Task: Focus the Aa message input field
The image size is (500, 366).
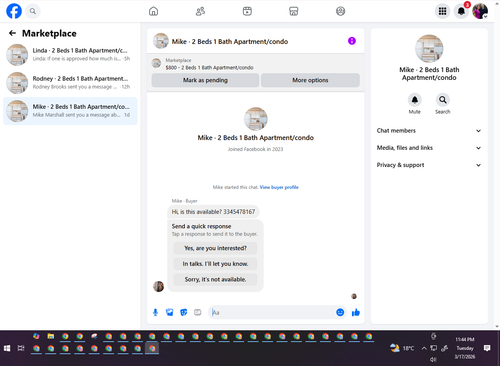Action: click(x=272, y=312)
